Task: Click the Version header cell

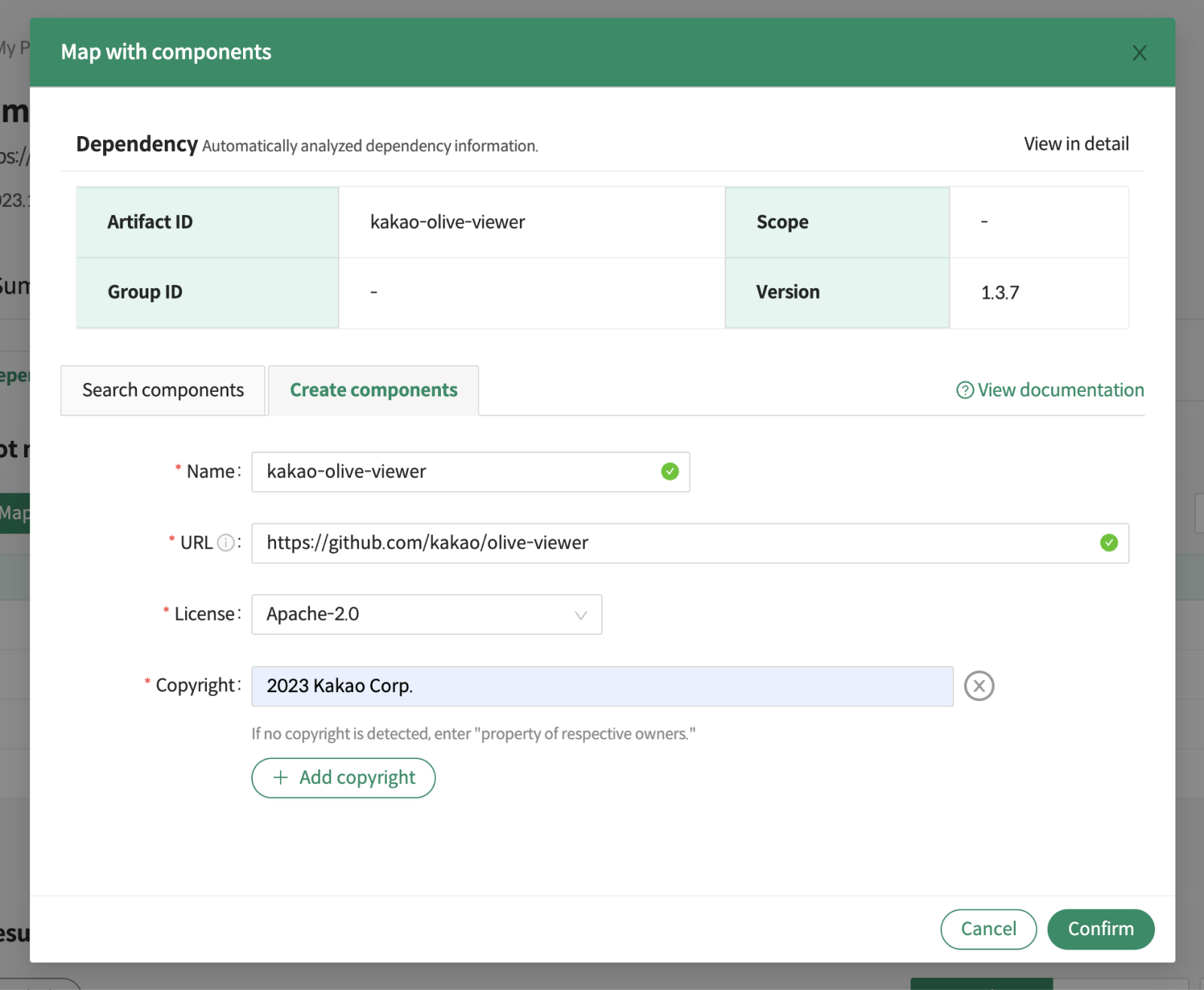Action: tap(837, 293)
